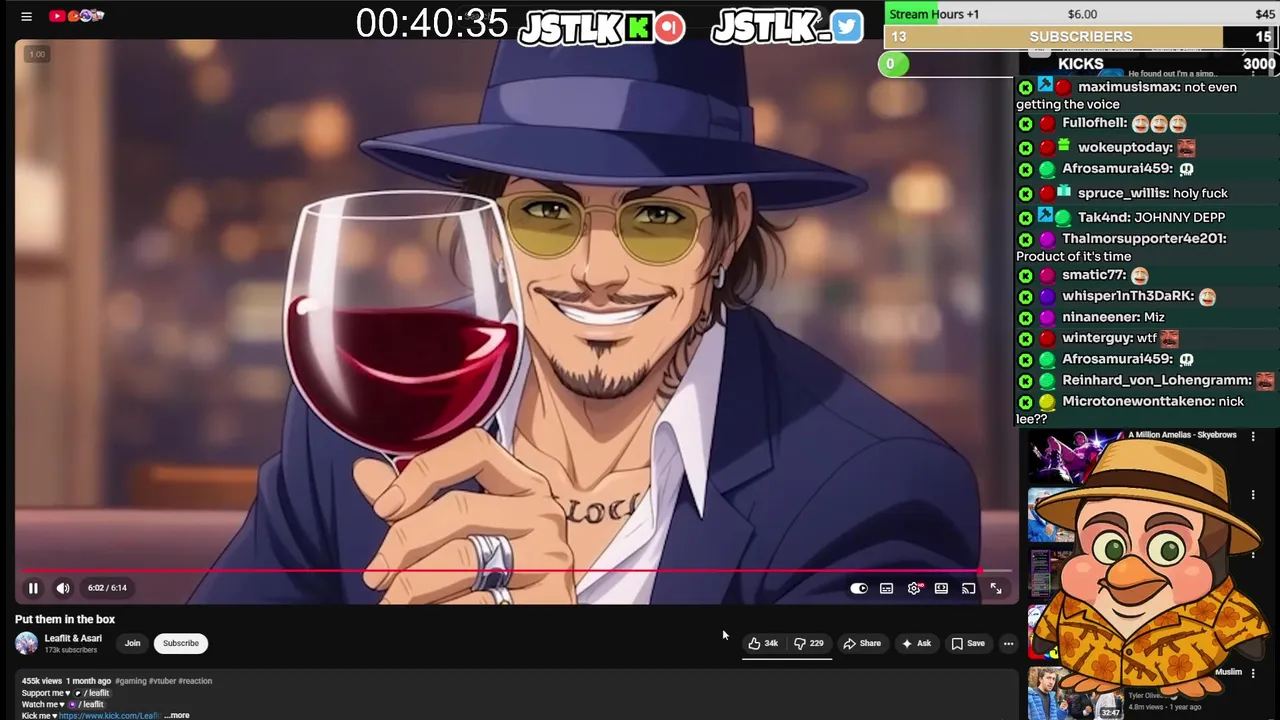1280x720 pixels.
Task: Click the username whisper1nTh3DaRK in chat
Action: [1127, 296]
